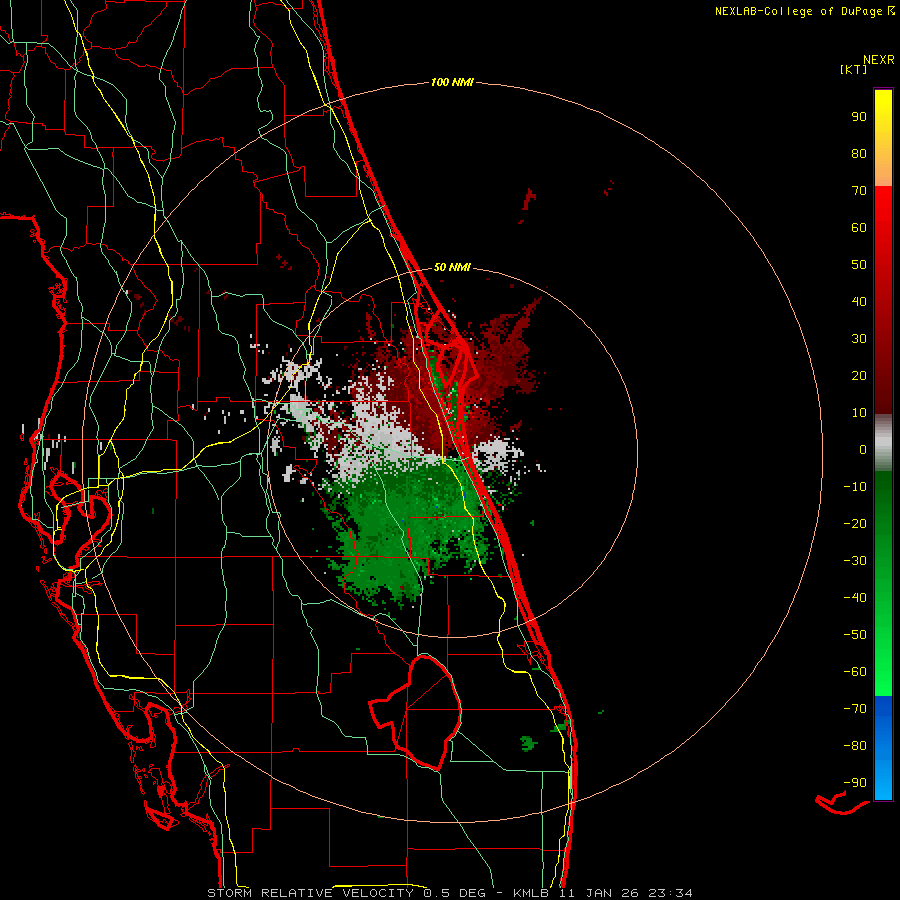
Task: Select the -20 value on velocity scale
Action: 855,523
